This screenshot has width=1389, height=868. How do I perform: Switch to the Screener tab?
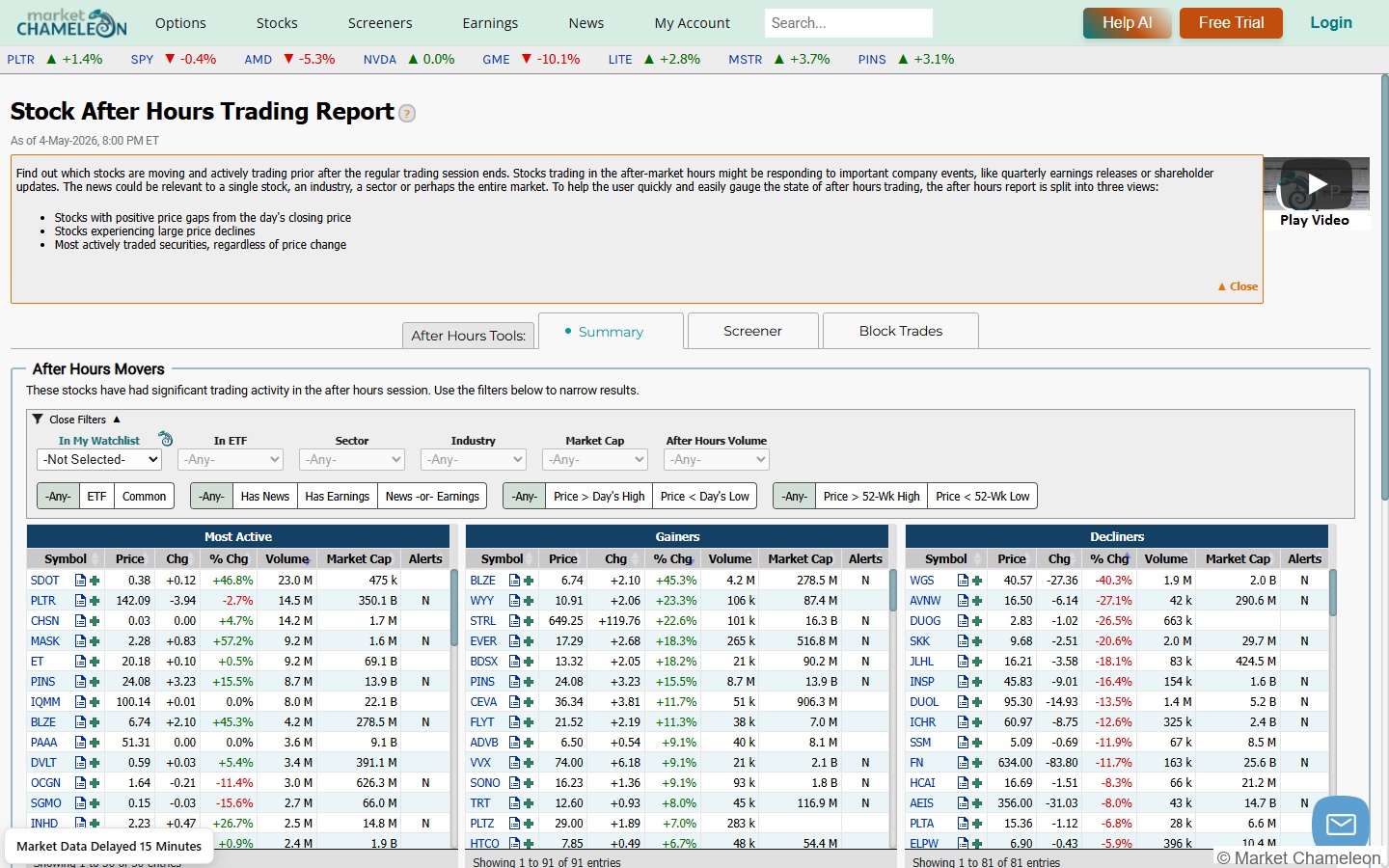pyautogui.click(x=752, y=331)
